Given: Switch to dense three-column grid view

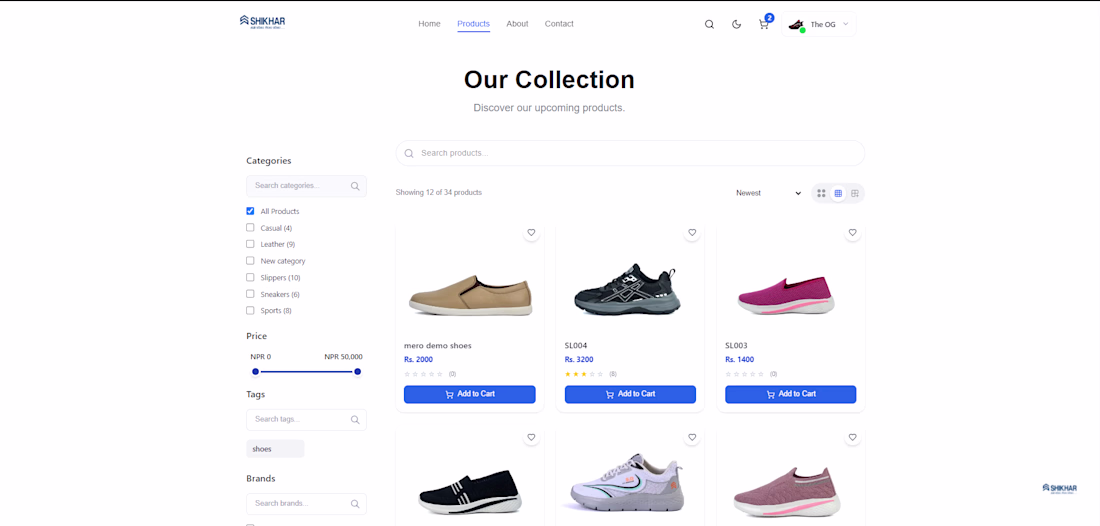Looking at the screenshot, I should tap(838, 193).
